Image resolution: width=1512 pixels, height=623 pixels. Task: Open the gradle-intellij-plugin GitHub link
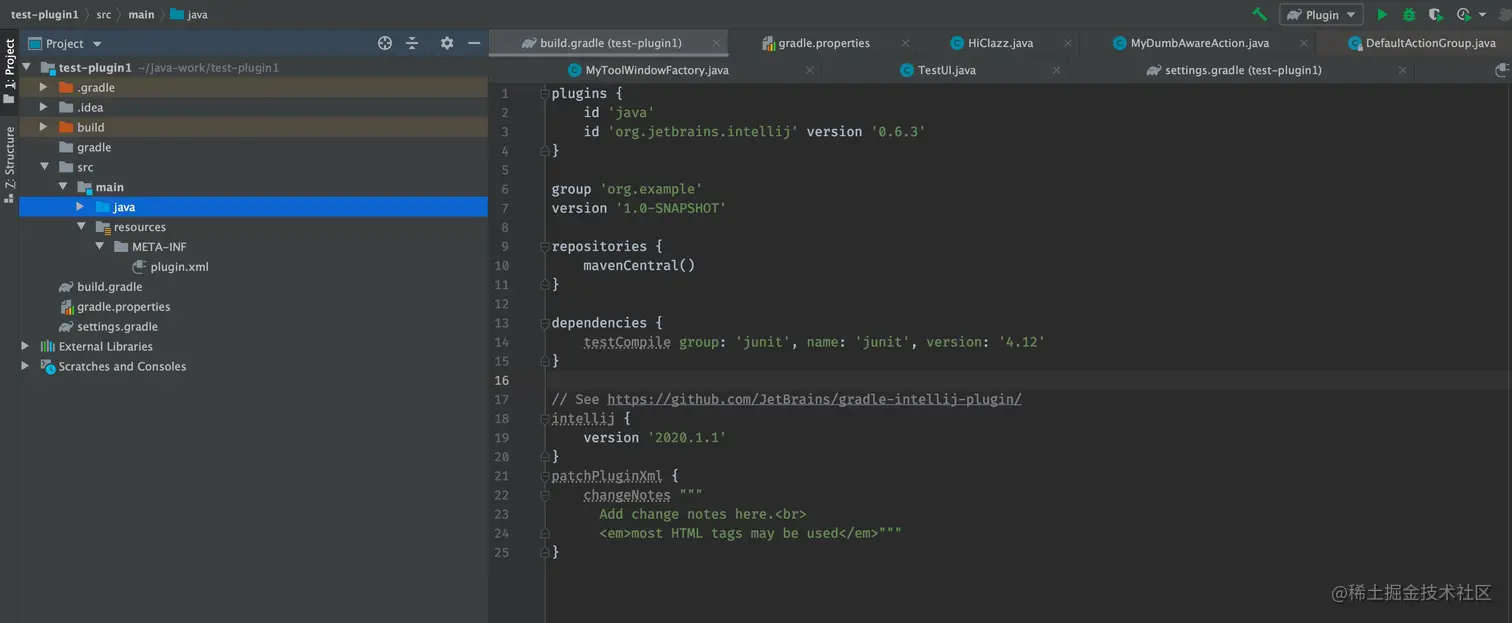pos(814,399)
